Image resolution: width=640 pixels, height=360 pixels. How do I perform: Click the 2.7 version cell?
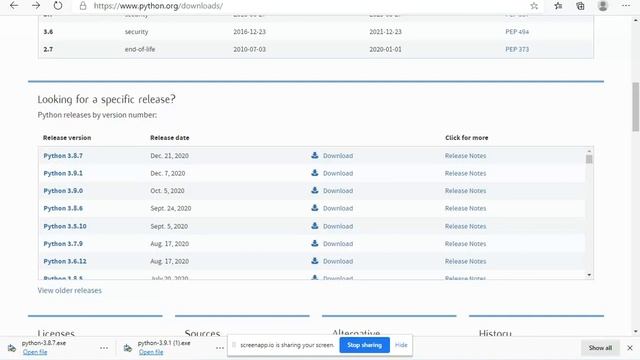pos(48,49)
